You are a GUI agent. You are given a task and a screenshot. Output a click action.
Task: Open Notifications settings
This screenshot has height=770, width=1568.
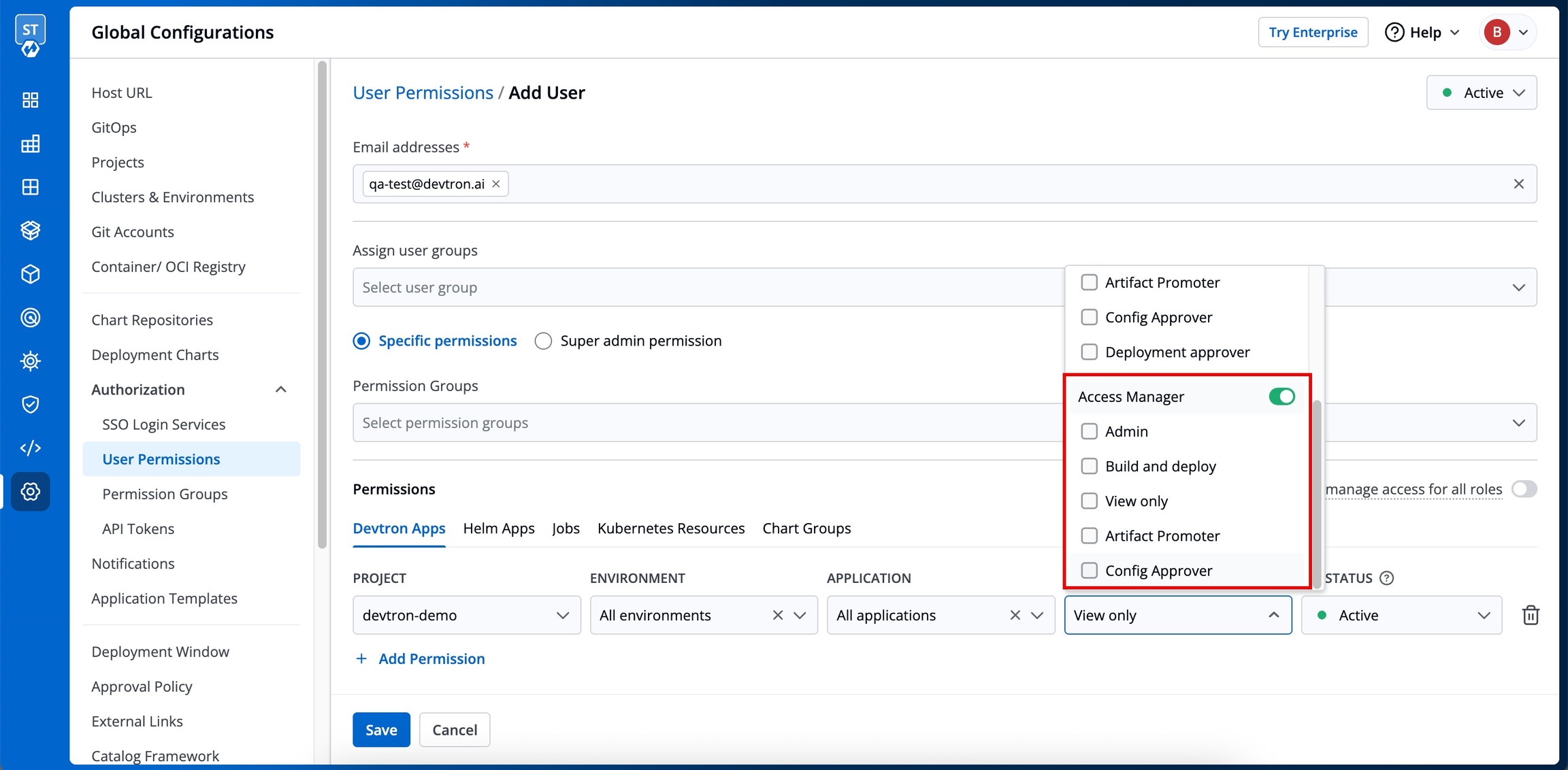click(x=133, y=563)
